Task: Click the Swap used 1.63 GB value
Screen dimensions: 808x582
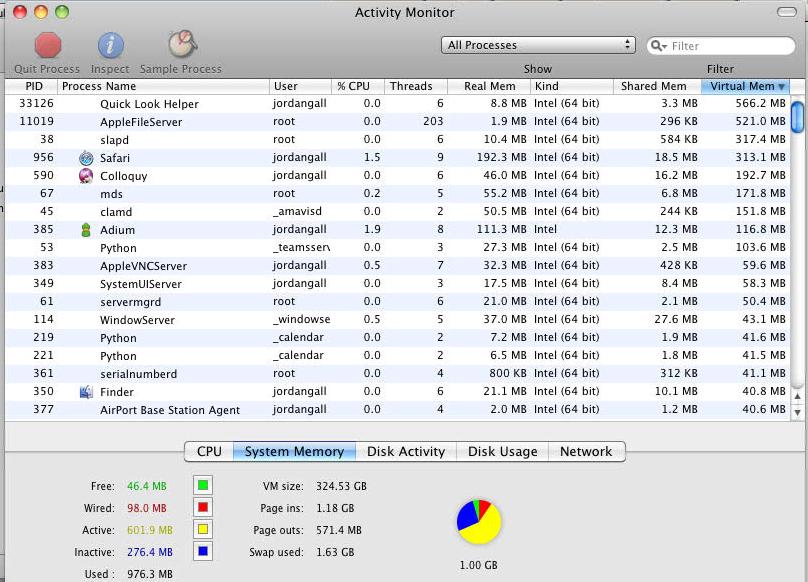Action: coord(335,552)
